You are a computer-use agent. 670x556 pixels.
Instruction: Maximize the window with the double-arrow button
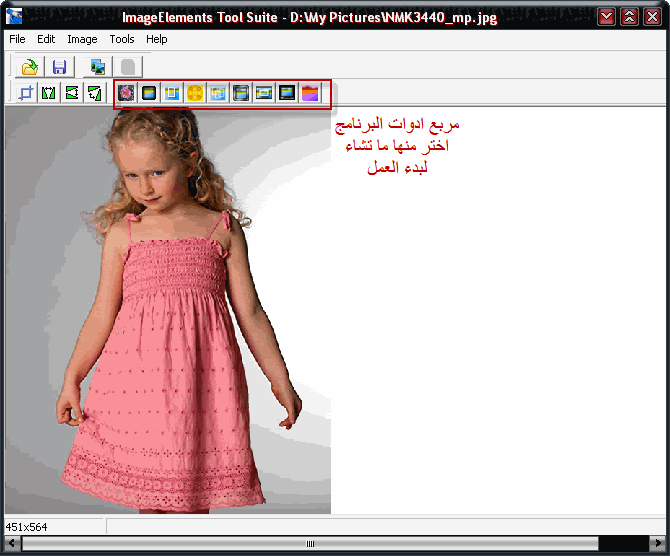(629, 17)
